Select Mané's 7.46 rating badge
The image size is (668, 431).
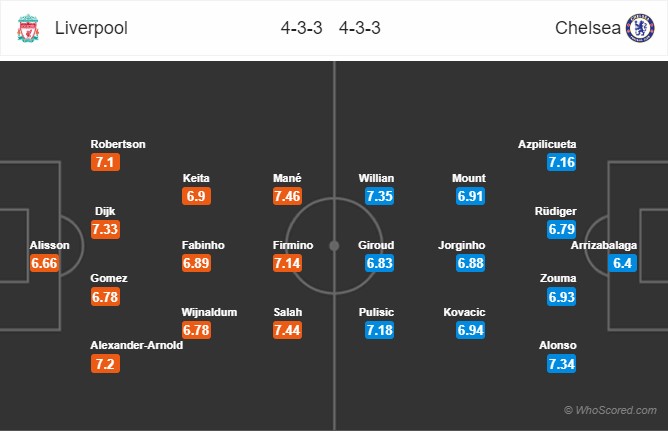pos(288,196)
